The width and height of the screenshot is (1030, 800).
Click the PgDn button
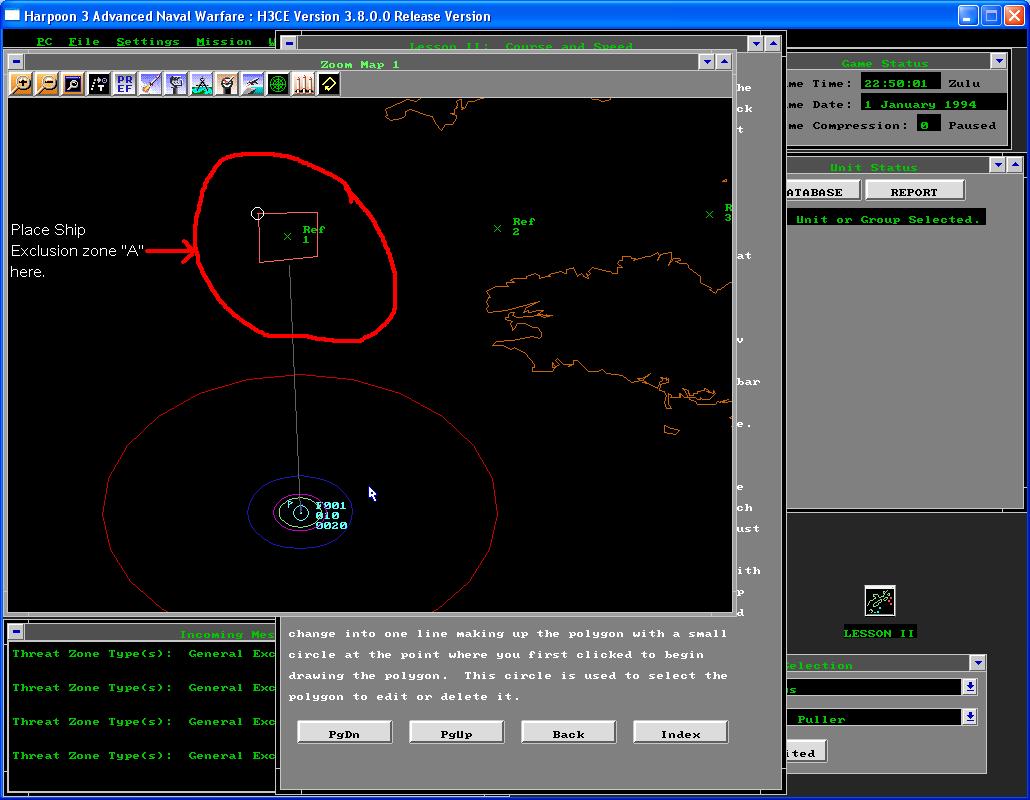tap(344, 732)
